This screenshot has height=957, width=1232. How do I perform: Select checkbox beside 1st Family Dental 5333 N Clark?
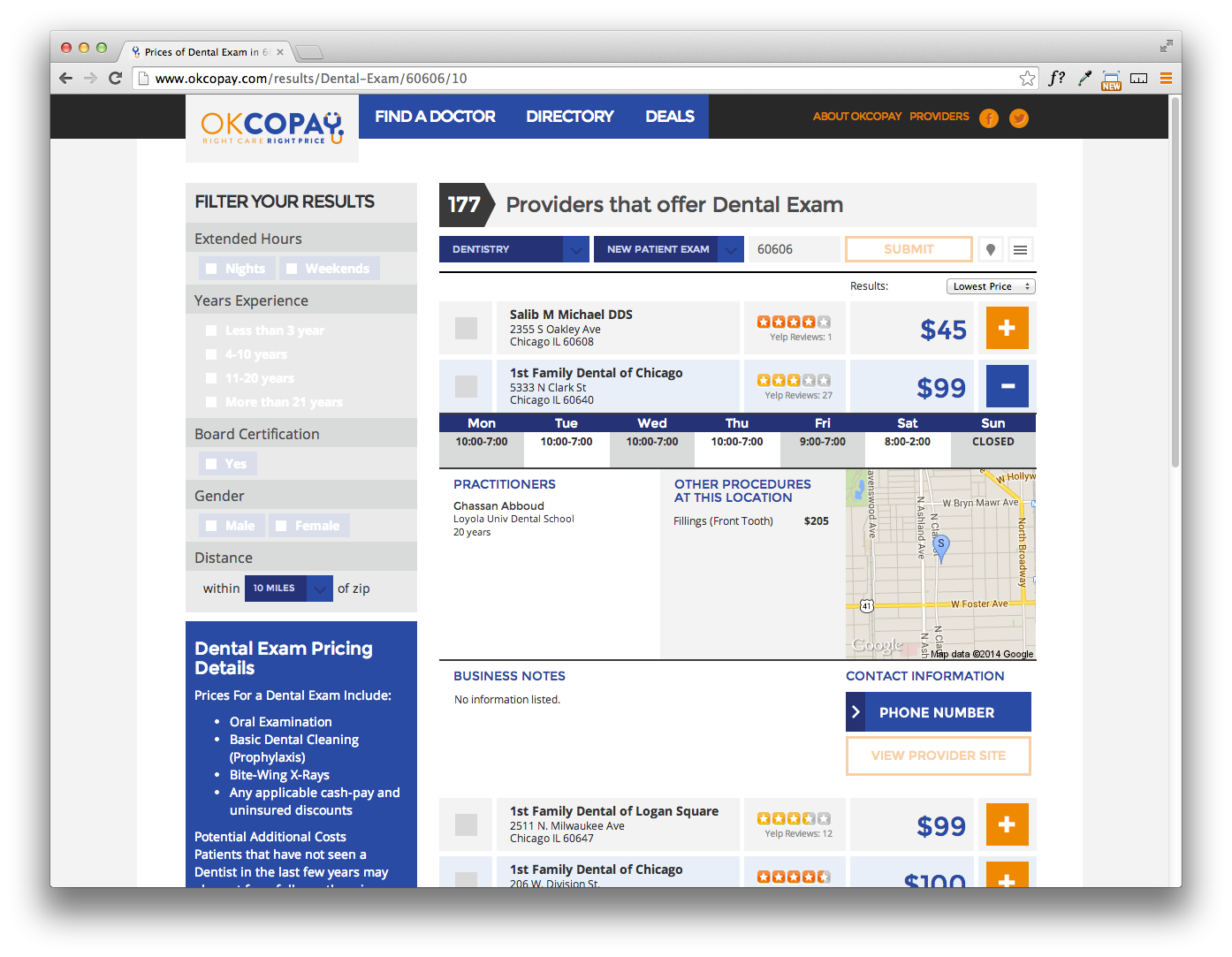coord(466,386)
